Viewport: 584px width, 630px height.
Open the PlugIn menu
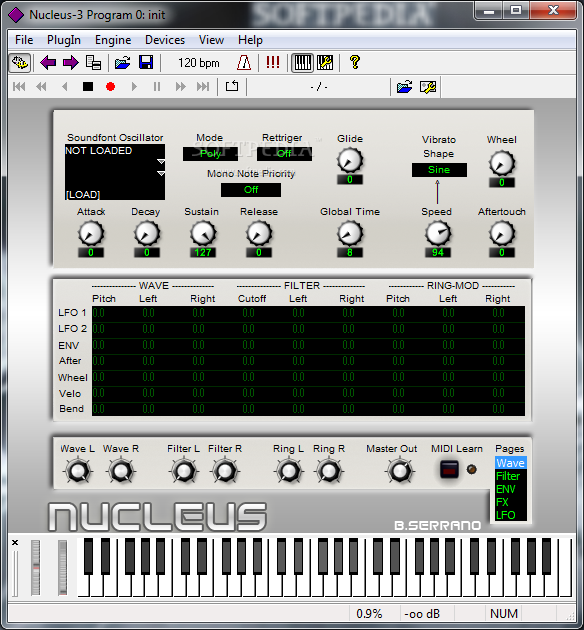pyautogui.click(x=64, y=40)
